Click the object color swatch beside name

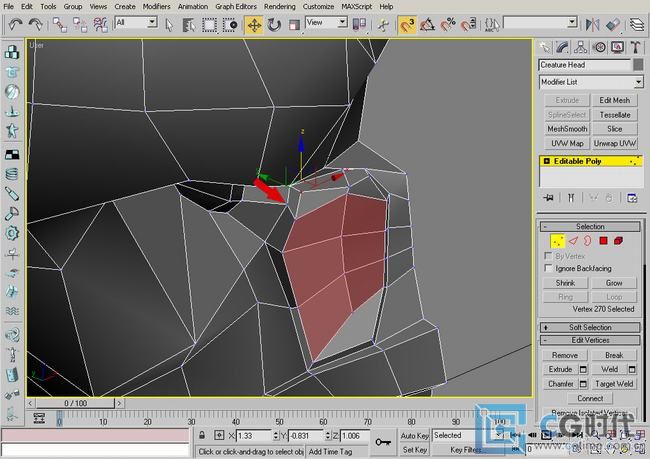638,65
